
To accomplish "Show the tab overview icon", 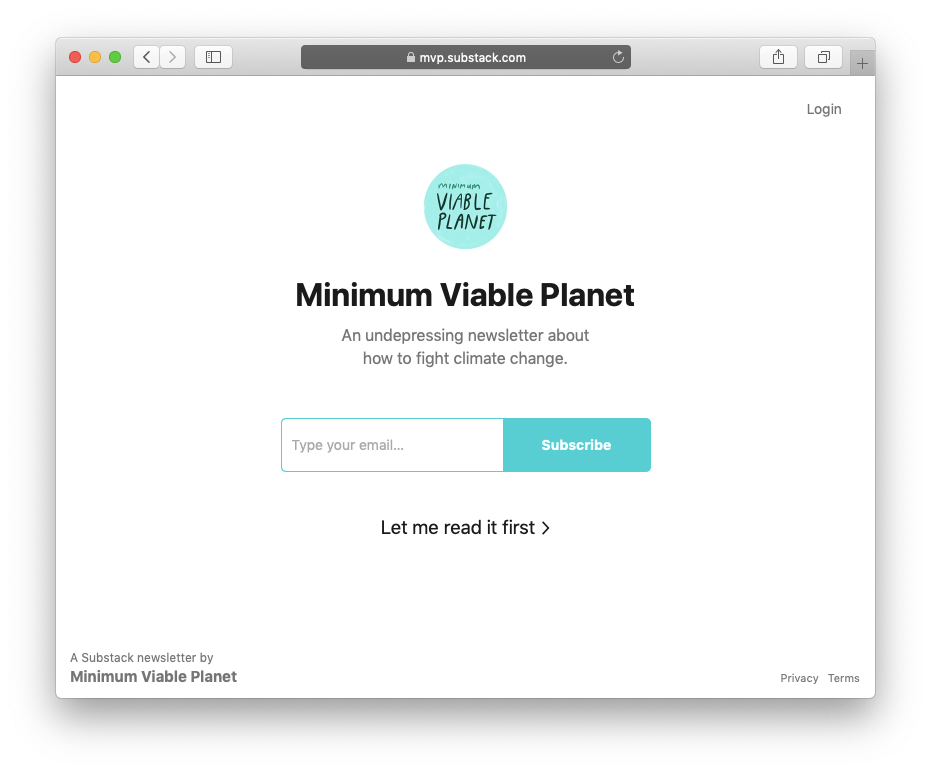I will [824, 57].
